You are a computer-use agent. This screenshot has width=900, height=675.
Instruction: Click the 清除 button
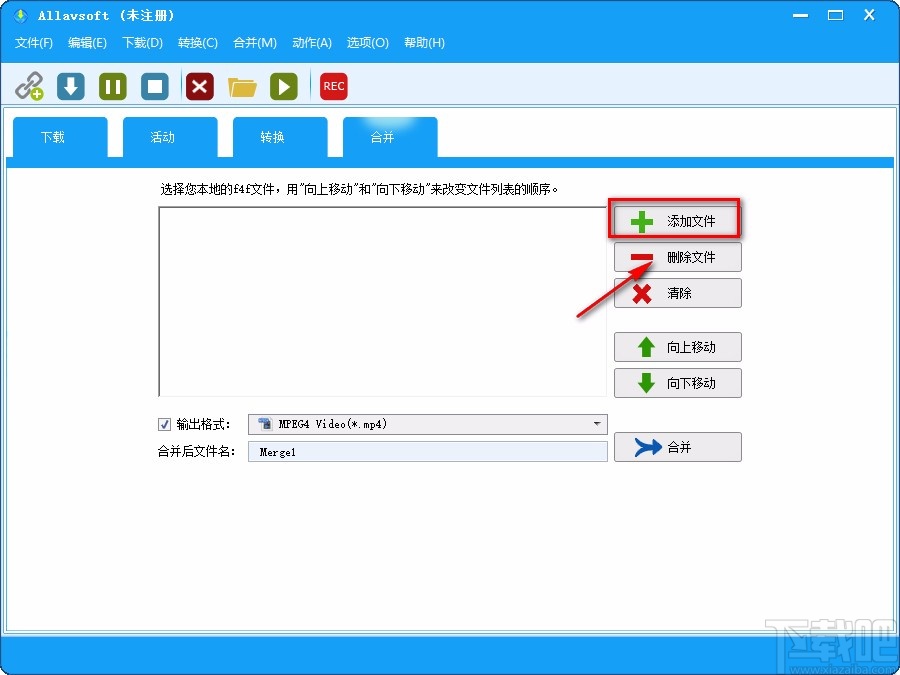point(677,293)
